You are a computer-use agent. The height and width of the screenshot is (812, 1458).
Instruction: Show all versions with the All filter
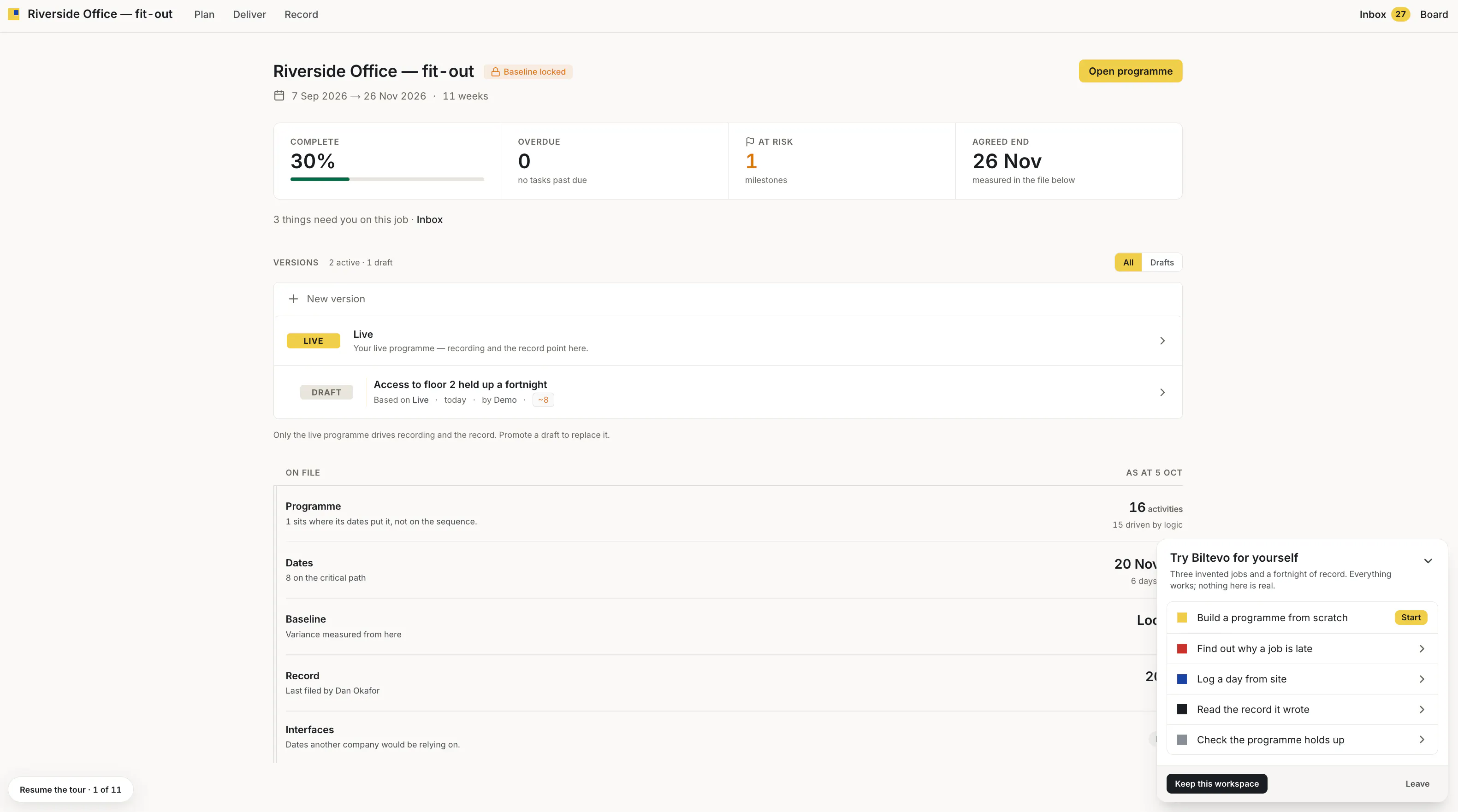[1128, 263]
